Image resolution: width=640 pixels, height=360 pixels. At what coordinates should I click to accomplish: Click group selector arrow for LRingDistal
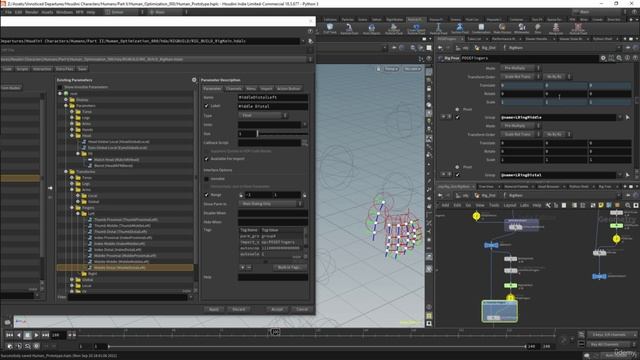(628, 175)
